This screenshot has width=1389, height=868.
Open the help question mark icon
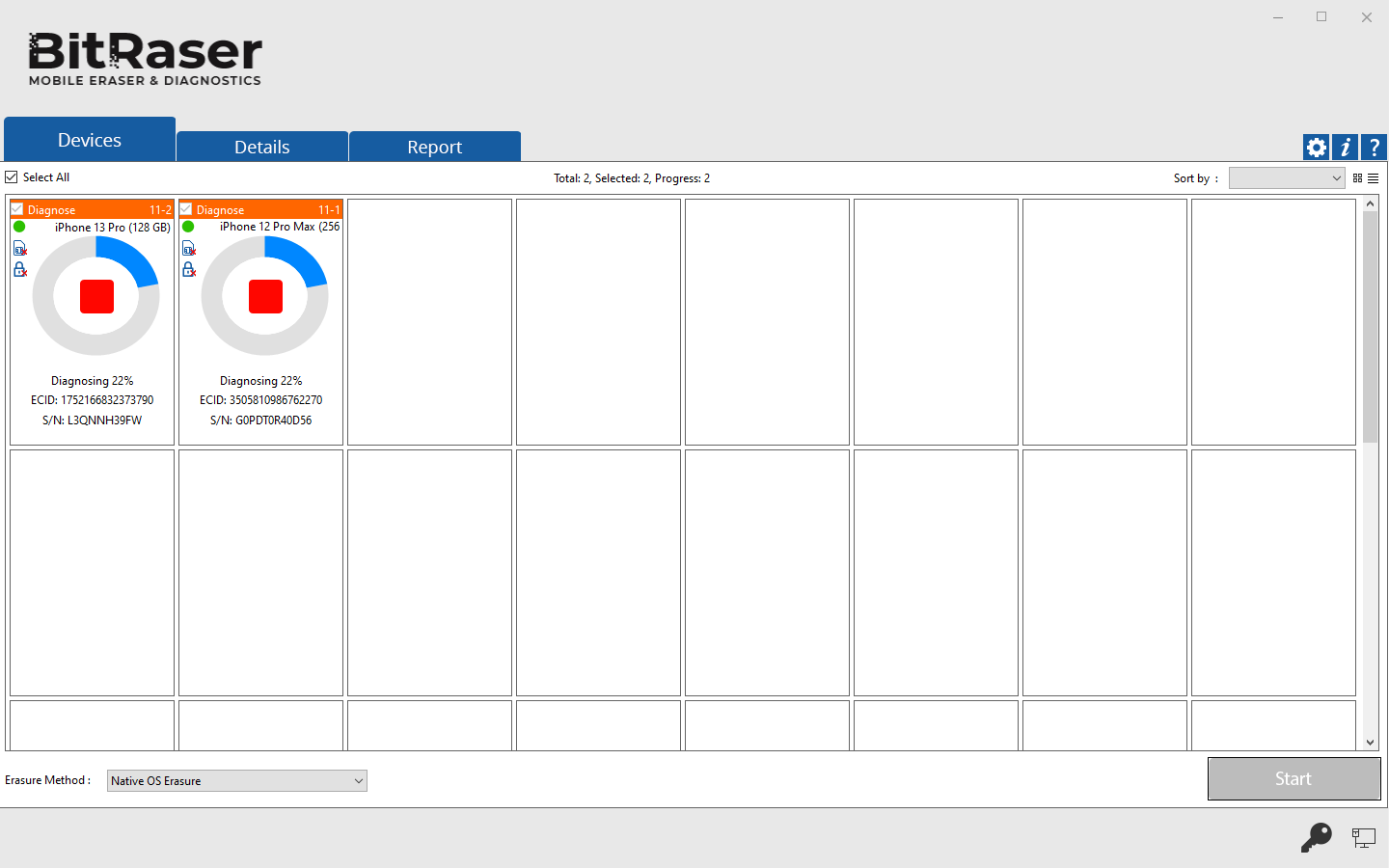(x=1374, y=148)
